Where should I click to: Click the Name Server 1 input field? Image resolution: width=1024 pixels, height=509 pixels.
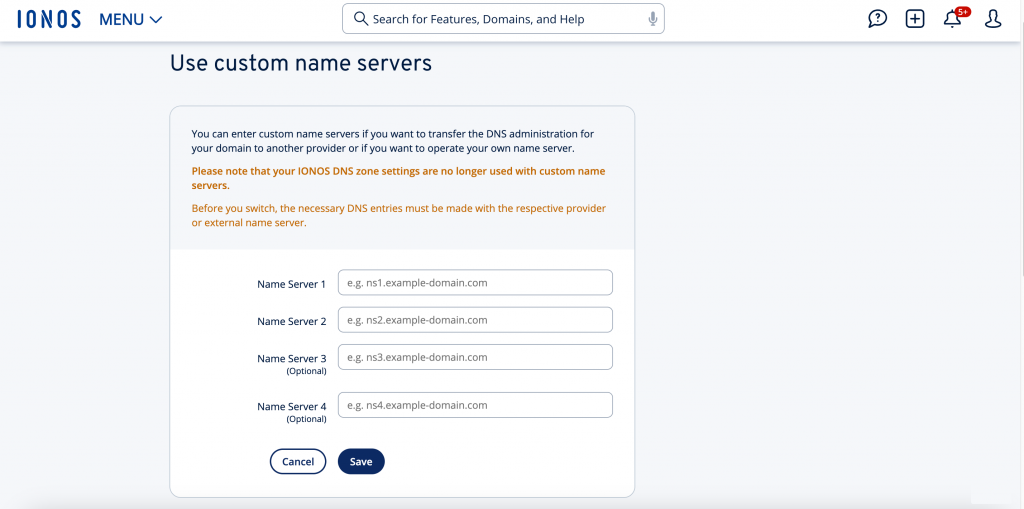[475, 283]
